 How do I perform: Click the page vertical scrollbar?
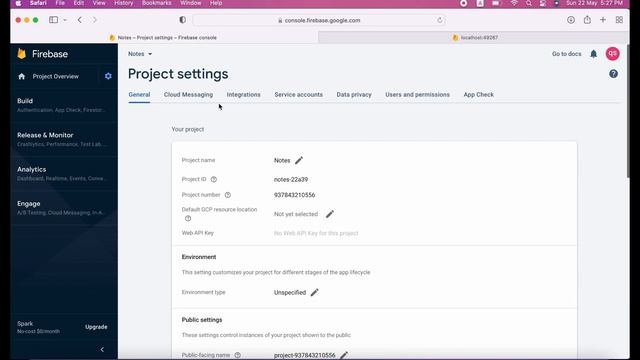click(x=628, y=111)
